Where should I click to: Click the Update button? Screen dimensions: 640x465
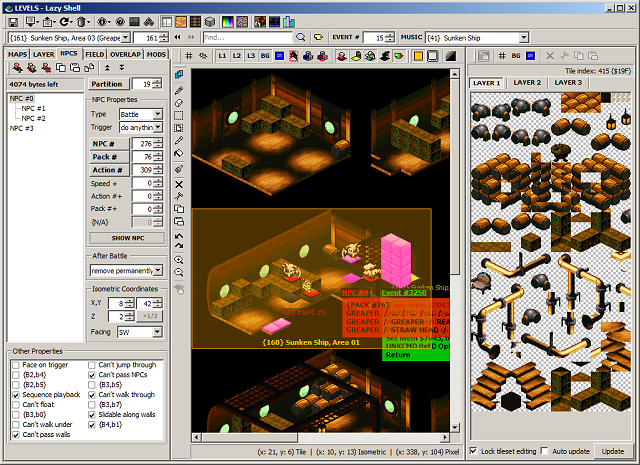(x=612, y=451)
